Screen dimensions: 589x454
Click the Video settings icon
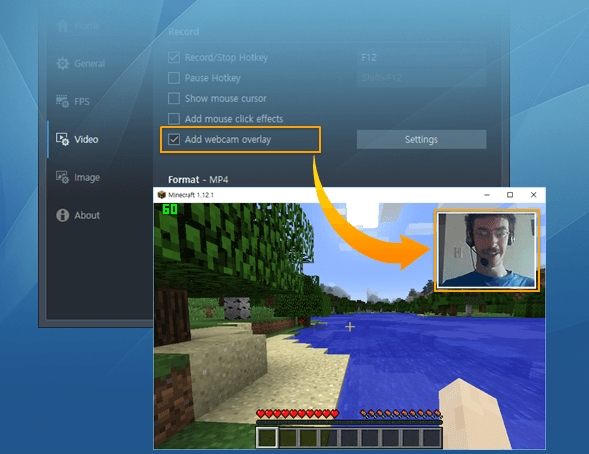point(62,139)
